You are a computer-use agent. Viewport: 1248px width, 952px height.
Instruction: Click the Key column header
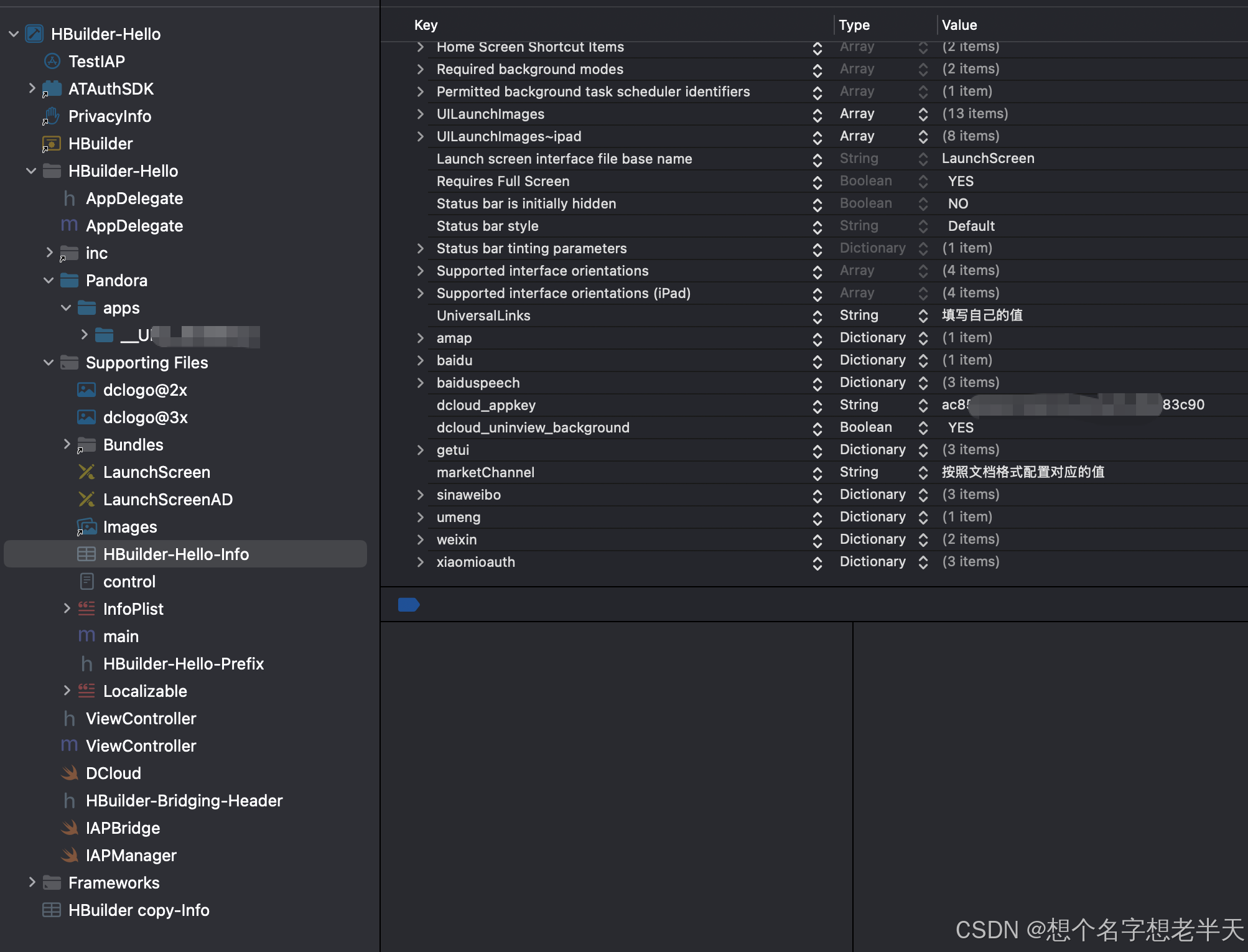(426, 25)
